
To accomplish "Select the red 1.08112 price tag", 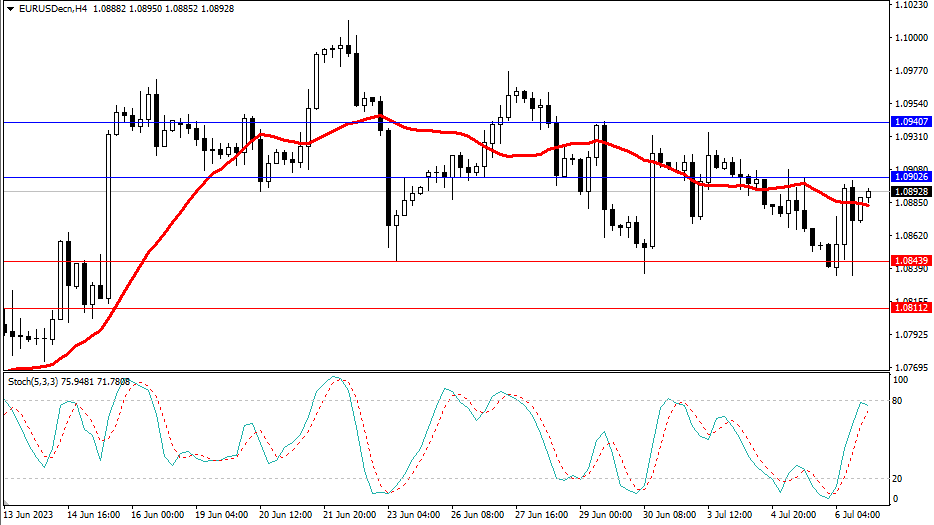I will [x=911, y=309].
